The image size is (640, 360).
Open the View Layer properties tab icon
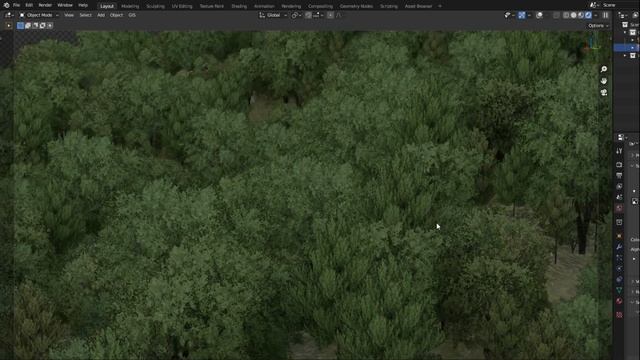pos(619,186)
